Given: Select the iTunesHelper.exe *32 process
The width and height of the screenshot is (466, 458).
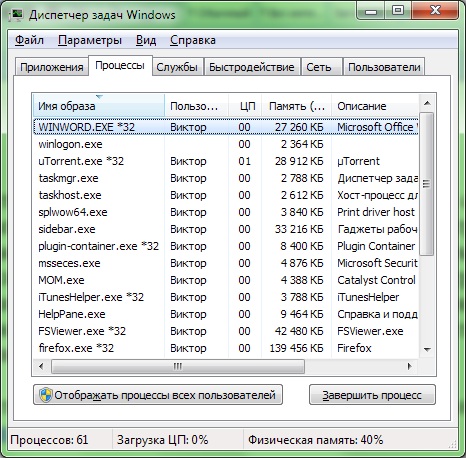Looking at the screenshot, I should (226, 297).
